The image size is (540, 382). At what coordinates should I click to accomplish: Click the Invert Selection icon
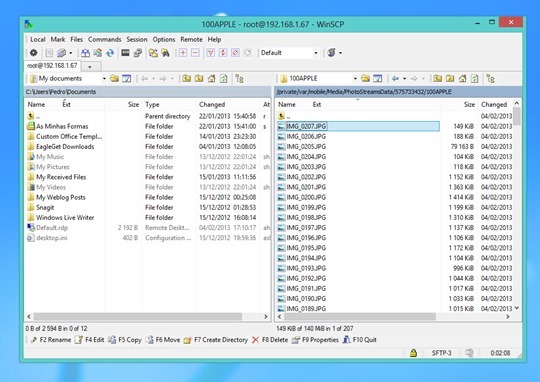coord(223,53)
